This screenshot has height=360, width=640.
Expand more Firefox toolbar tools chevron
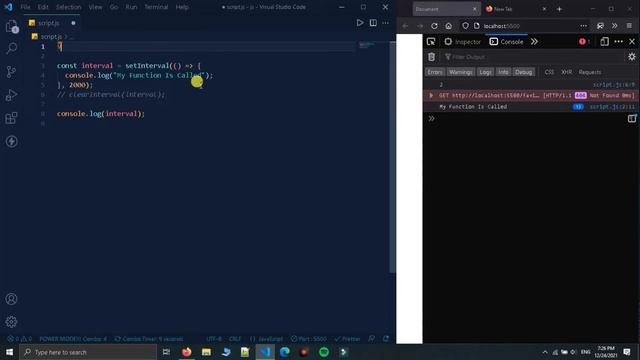point(615,26)
